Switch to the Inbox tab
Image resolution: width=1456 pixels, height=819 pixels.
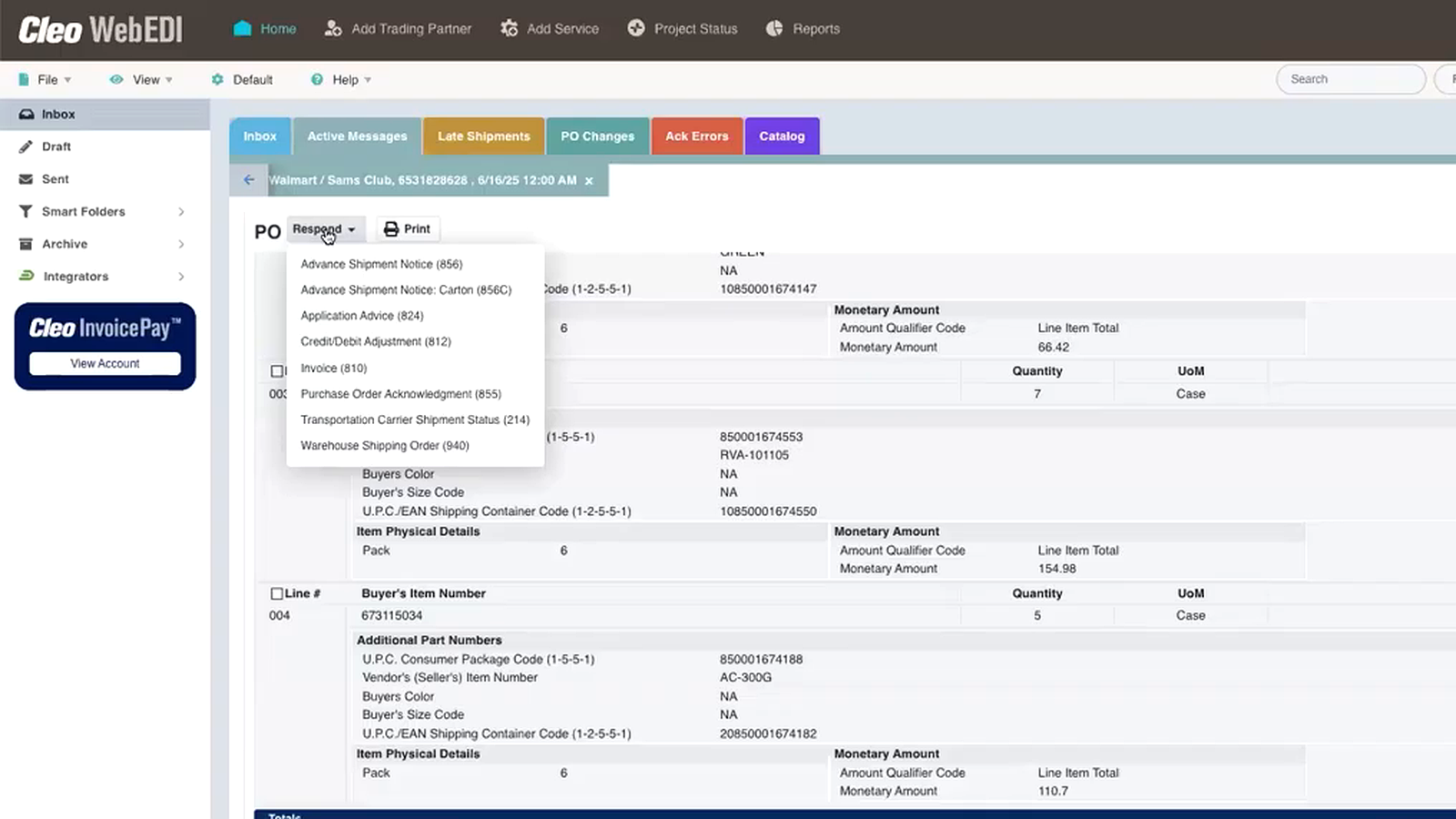coord(260,136)
